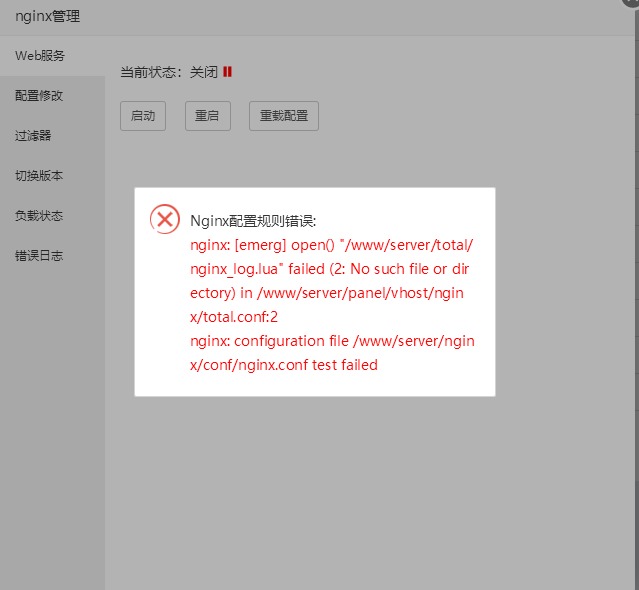This screenshot has height=590, width=639.
Task: Open the 过滤器 section
Action: pyautogui.click(x=52, y=136)
